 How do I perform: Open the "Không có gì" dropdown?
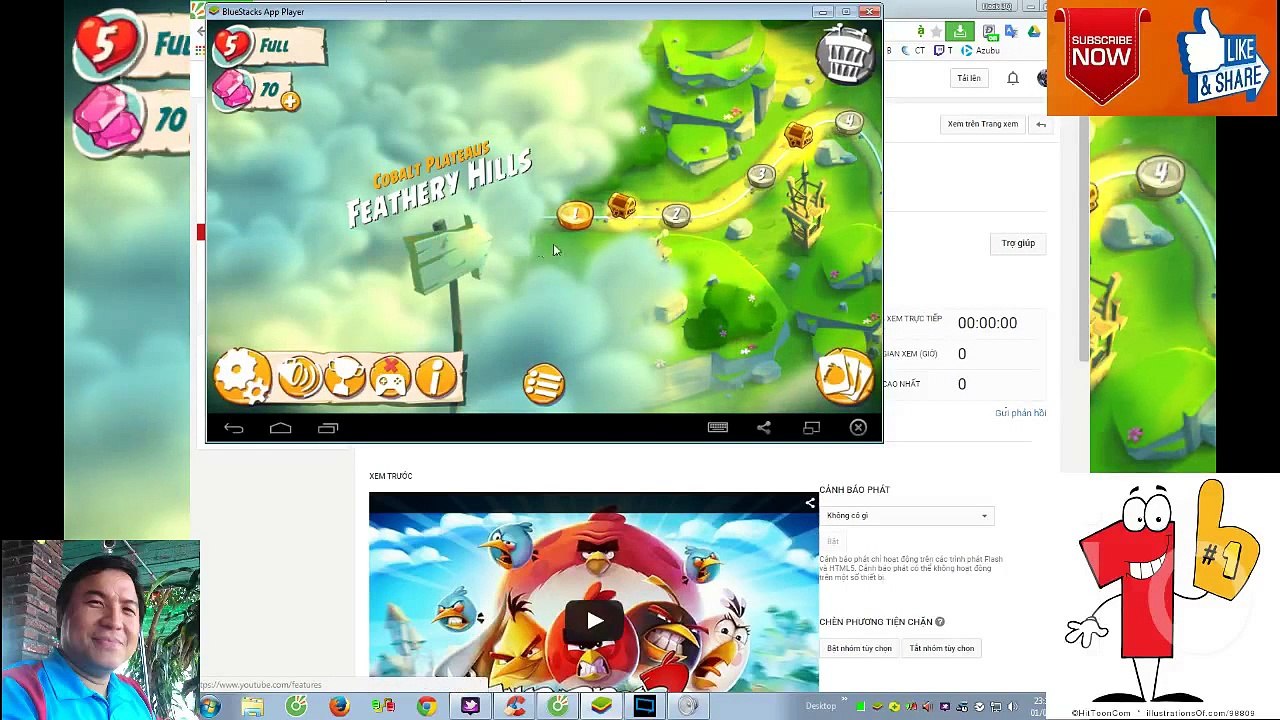[905, 516]
